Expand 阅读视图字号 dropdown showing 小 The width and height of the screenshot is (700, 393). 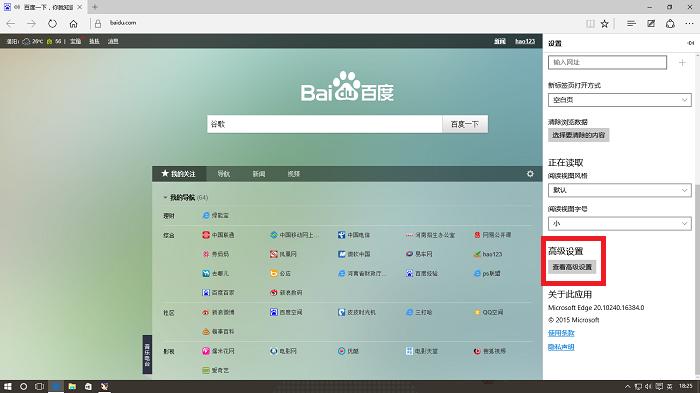620,223
